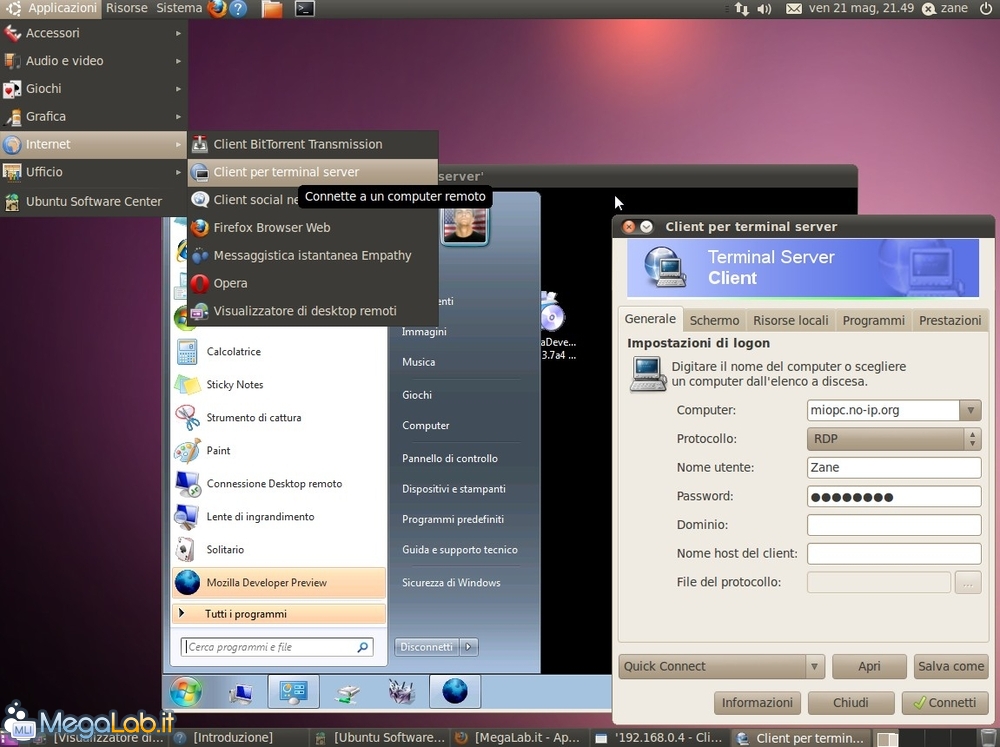Click the Informazioni button
1000x747 pixels.
[757, 703]
